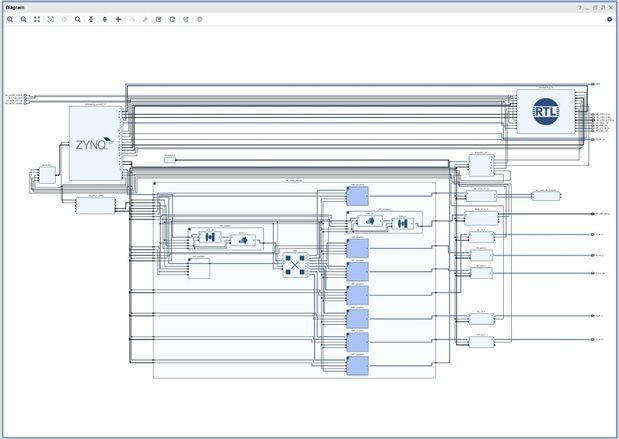Image resolution: width=619 pixels, height=439 pixels.
Task: Click the Search magnifier in diagram toolbar
Action: 77,19
